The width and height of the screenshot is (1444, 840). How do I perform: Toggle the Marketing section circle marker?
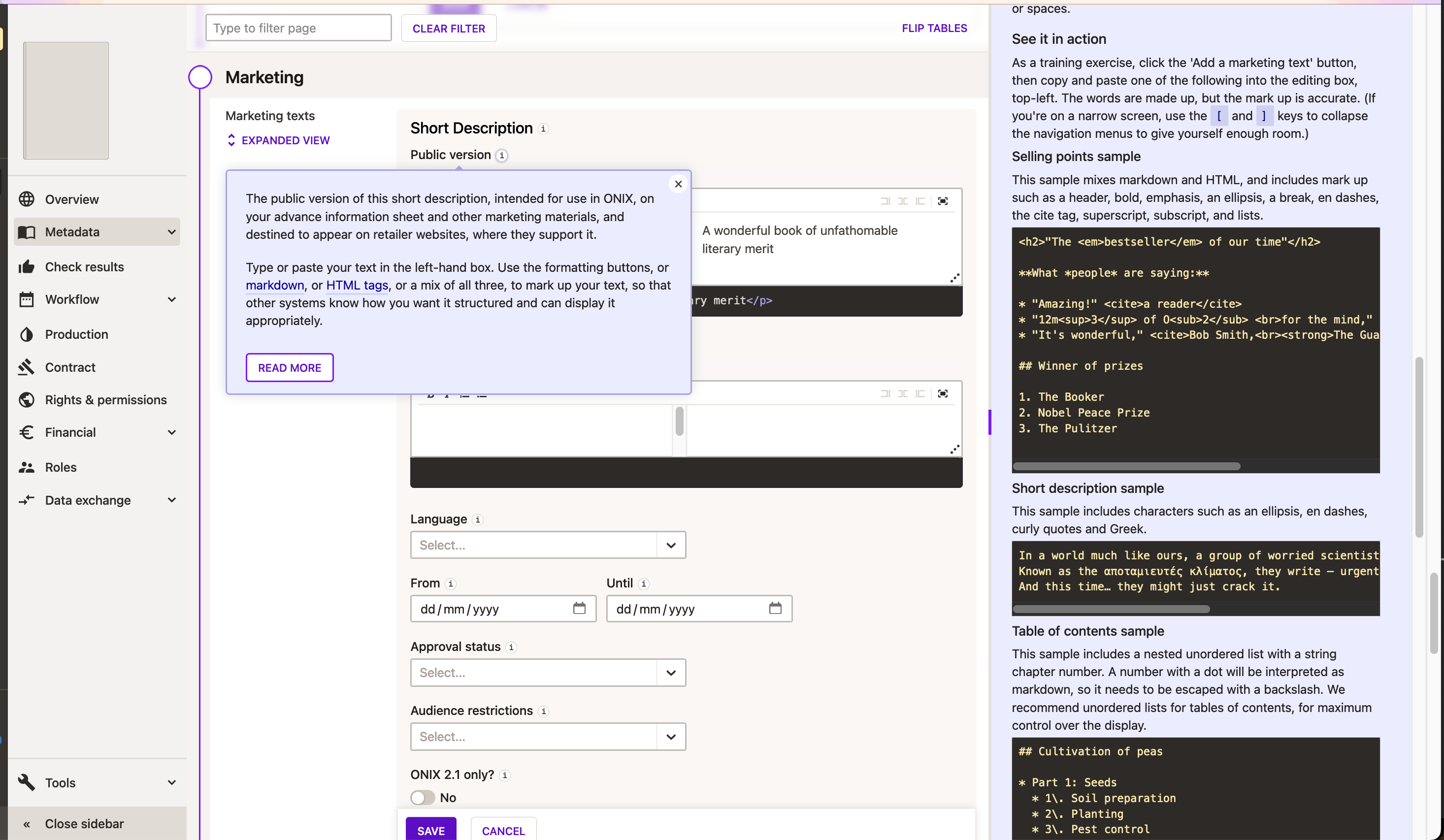pos(200,77)
